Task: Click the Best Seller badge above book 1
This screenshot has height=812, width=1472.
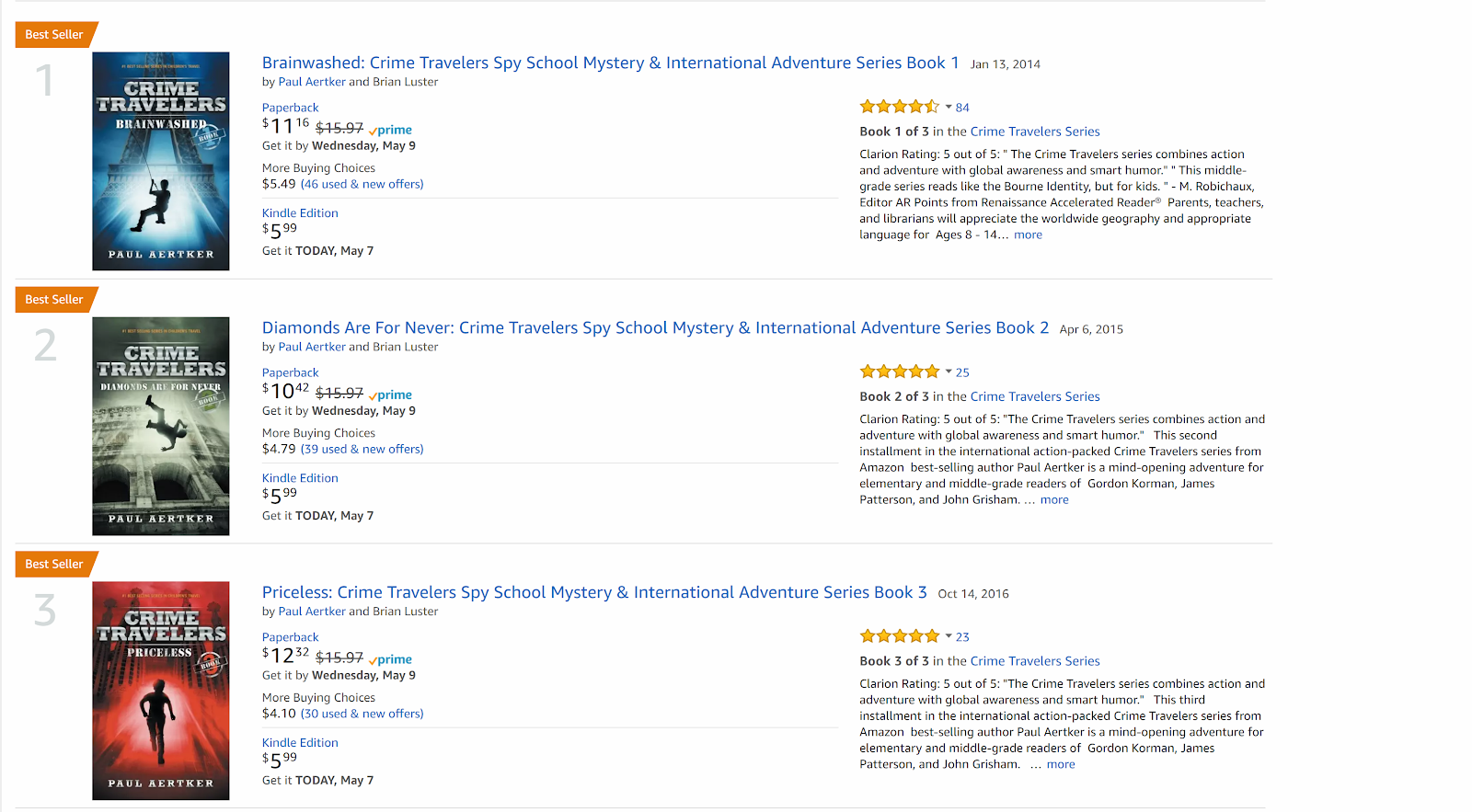Action: (x=54, y=35)
